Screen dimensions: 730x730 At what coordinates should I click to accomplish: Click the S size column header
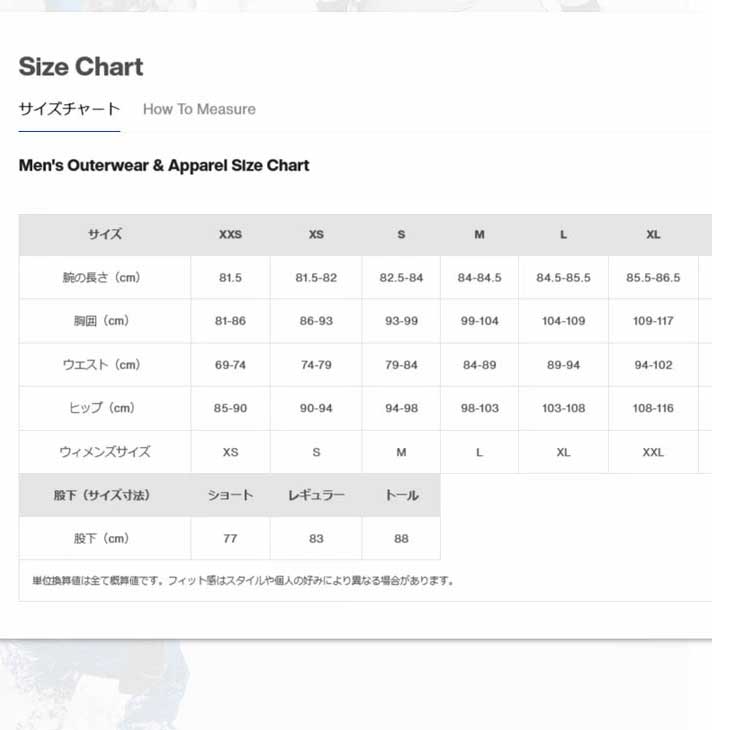(401, 235)
